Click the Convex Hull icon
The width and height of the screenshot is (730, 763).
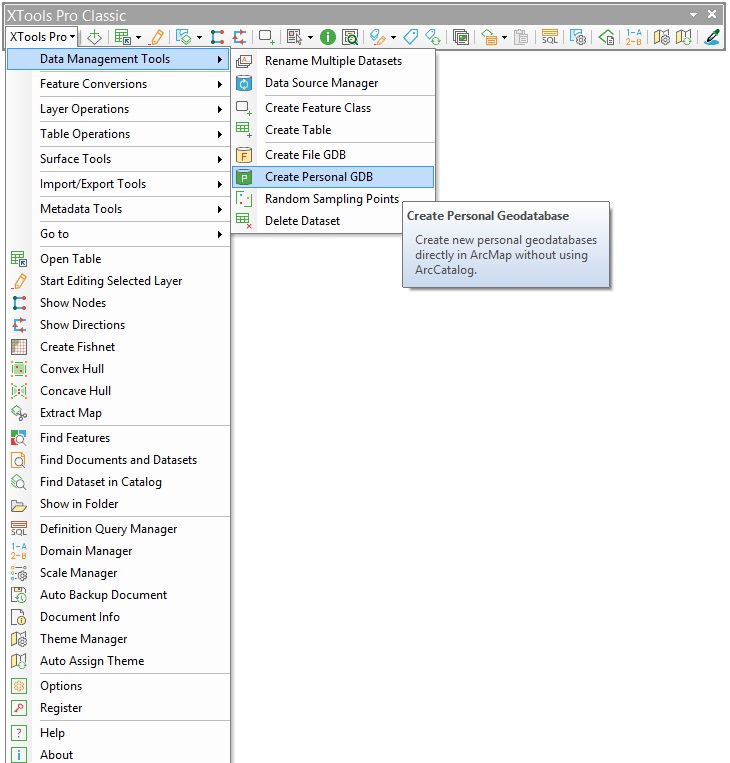click(19, 369)
